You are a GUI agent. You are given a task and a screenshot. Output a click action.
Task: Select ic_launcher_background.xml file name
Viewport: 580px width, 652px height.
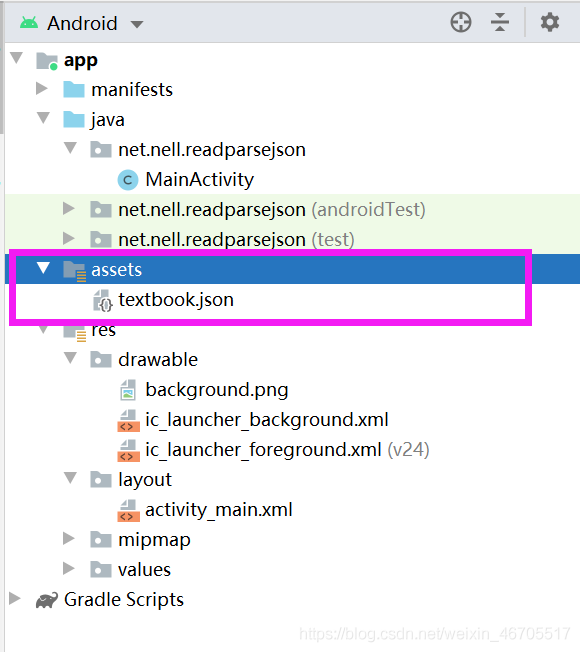267,420
